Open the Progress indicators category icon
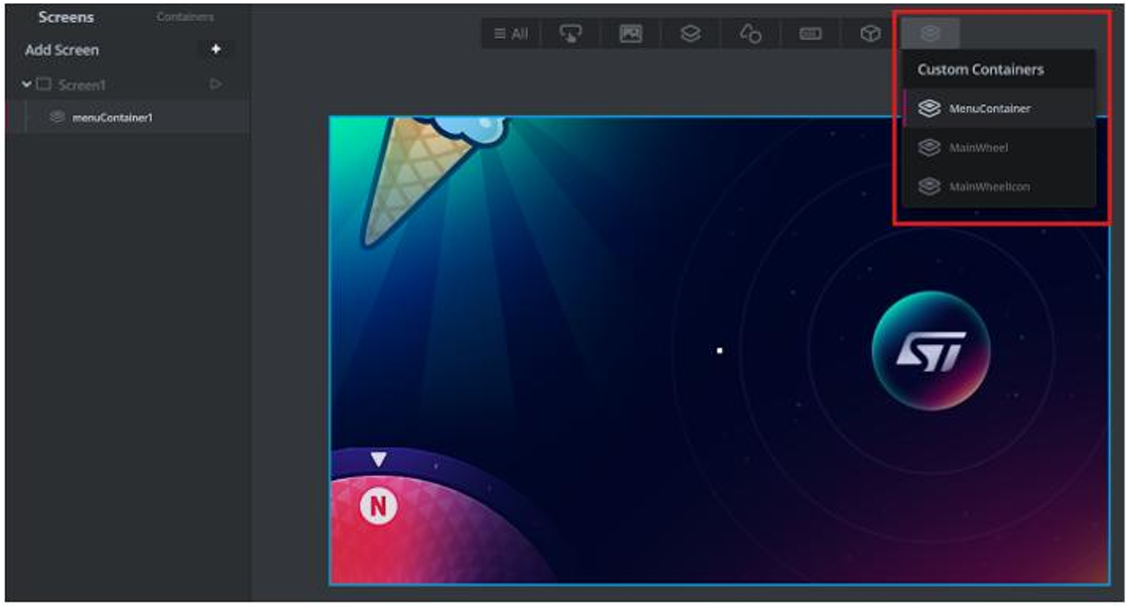The width and height of the screenshot is (1130, 606). pos(810,34)
